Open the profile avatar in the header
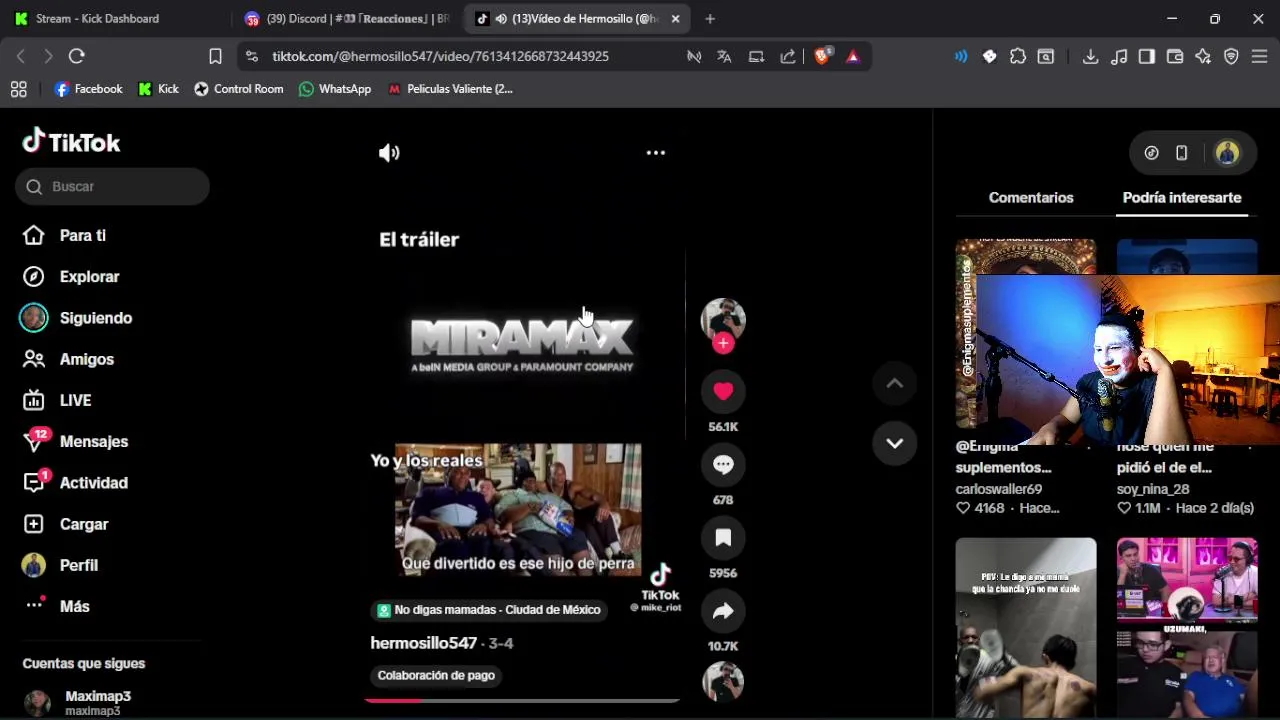This screenshot has height=720, width=1280. 1227,153
